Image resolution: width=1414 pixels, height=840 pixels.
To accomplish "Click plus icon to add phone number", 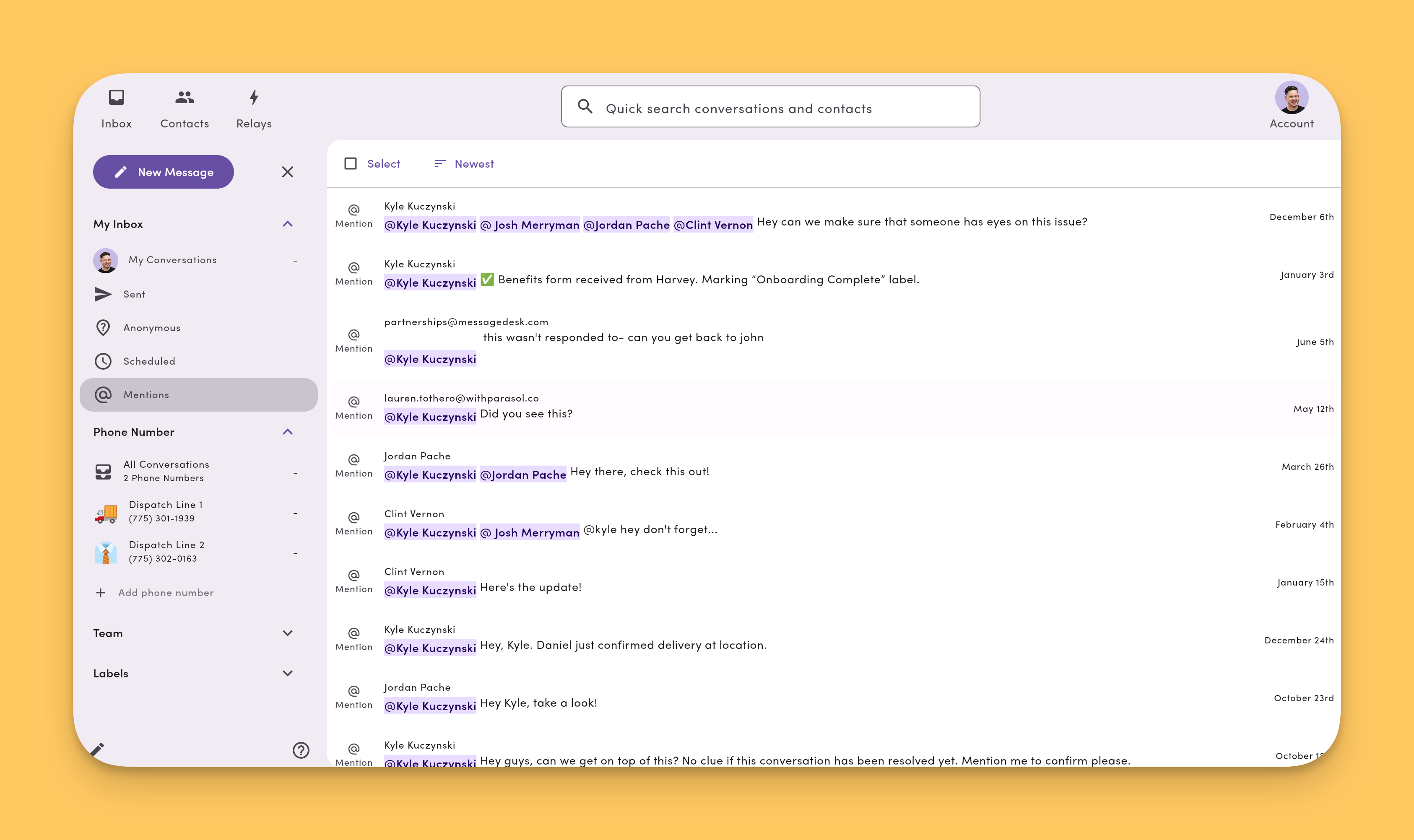I will [x=101, y=593].
